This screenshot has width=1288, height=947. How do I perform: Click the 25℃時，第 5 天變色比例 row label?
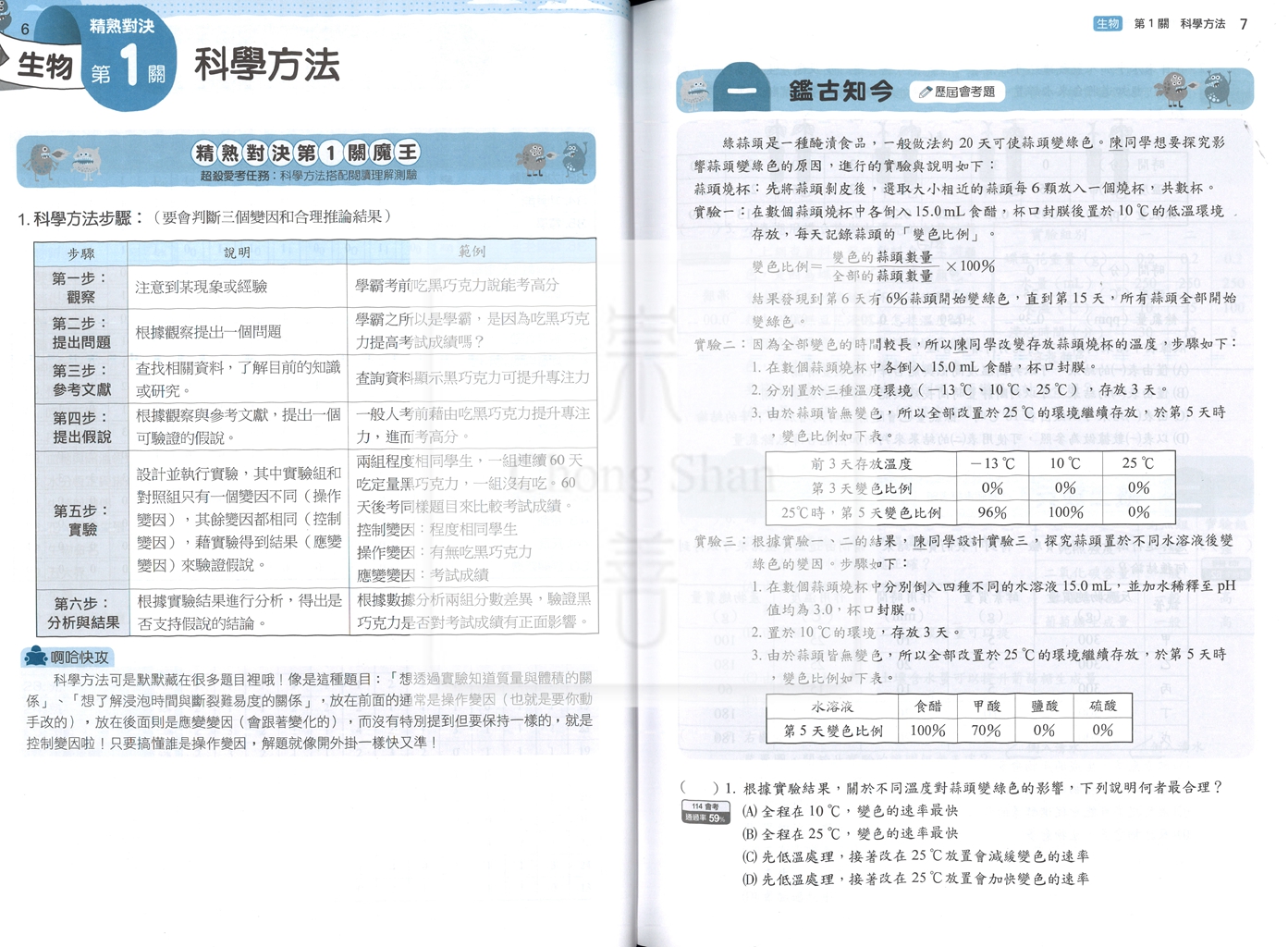pos(861,512)
